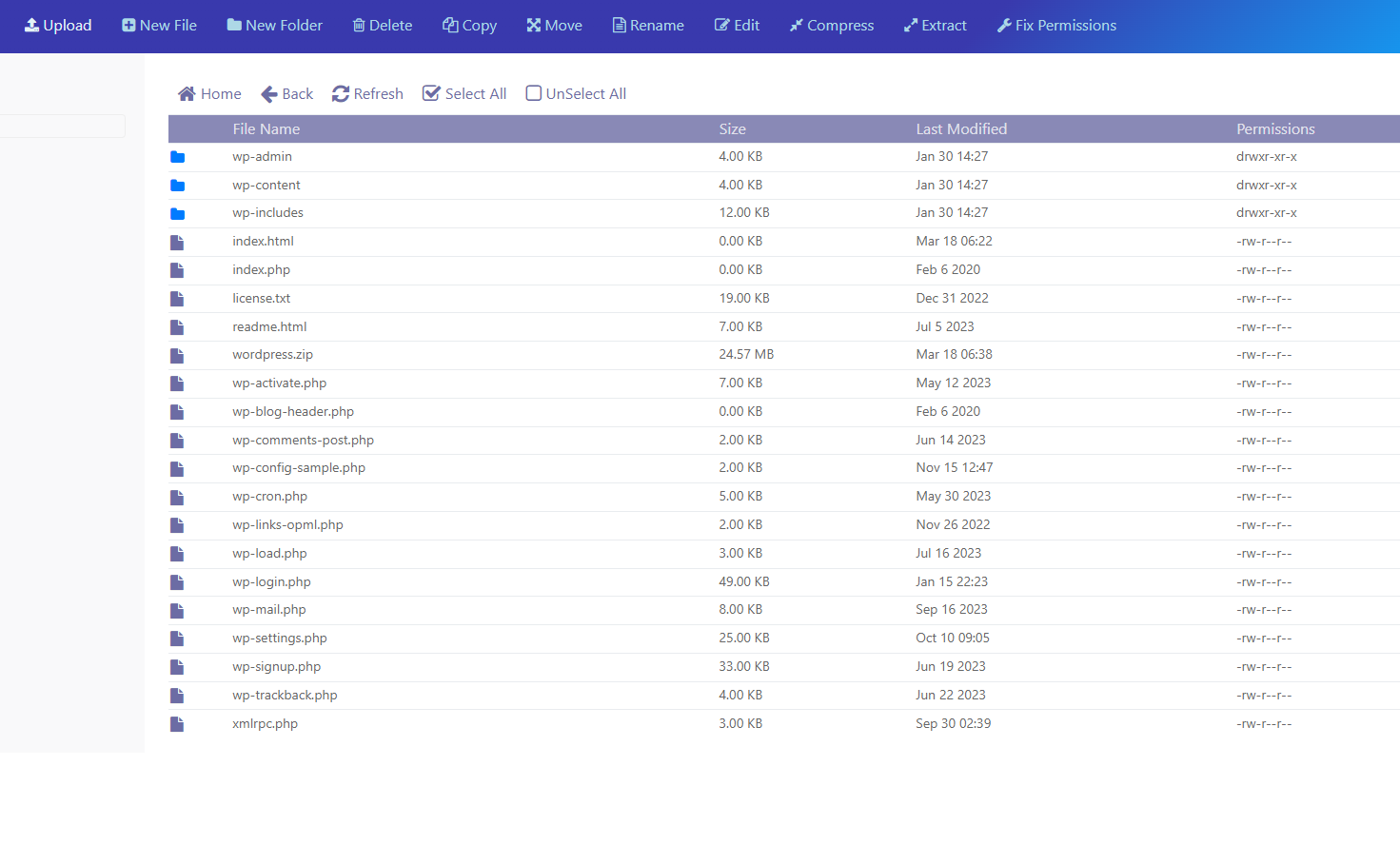Screen dimensions: 1400x845
Task: Click the wp-activate.php file icon
Action: pos(177,383)
